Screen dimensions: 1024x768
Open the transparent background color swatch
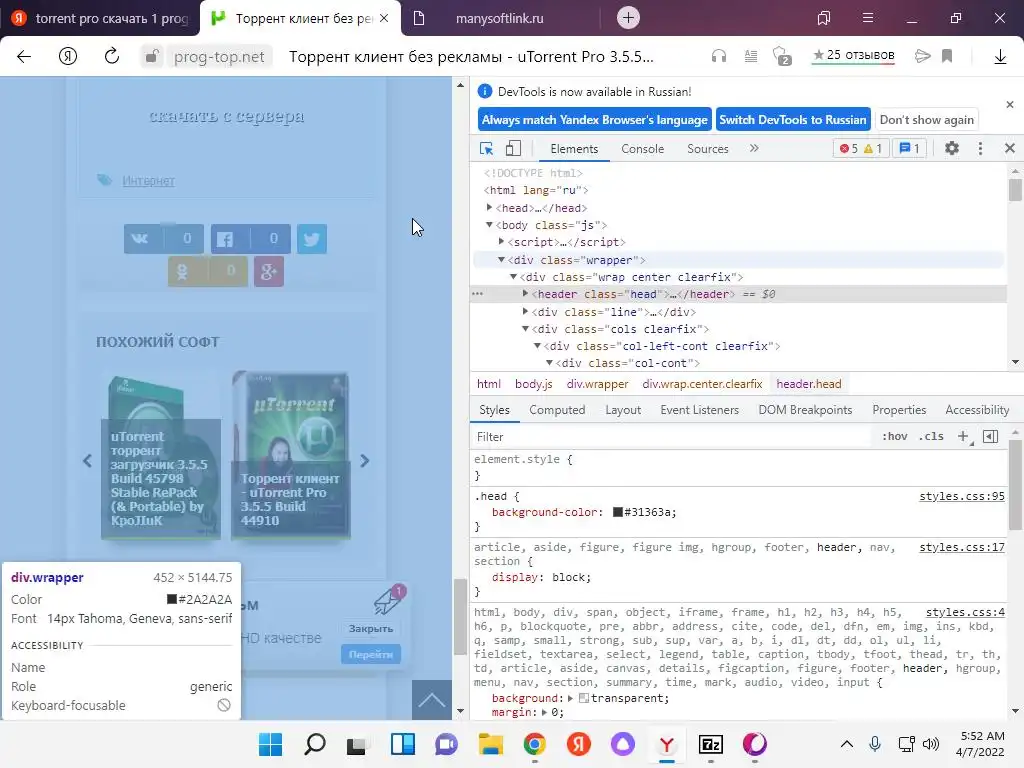click(584, 698)
